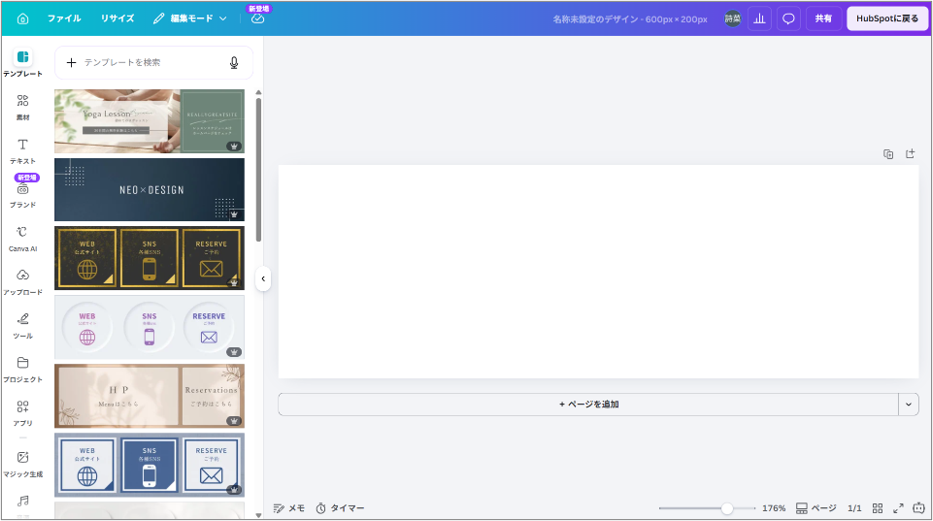Open the assistant icon in the status bar
The image size is (933, 521).
(919, 508)
